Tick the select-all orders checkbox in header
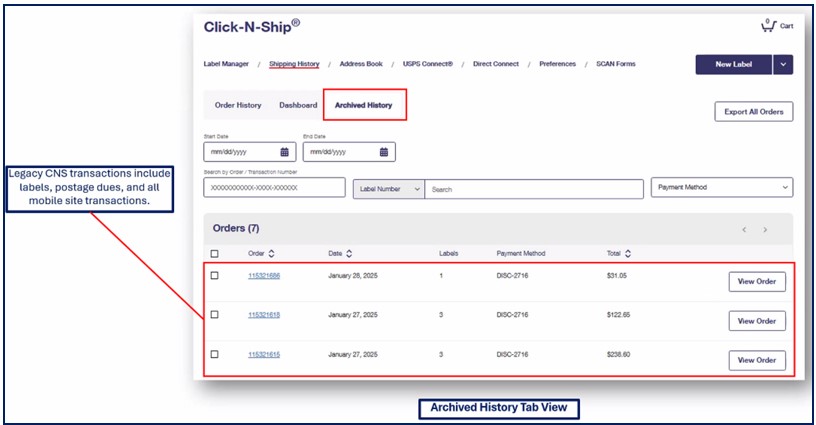816x425 pixels. click(214, 254)
